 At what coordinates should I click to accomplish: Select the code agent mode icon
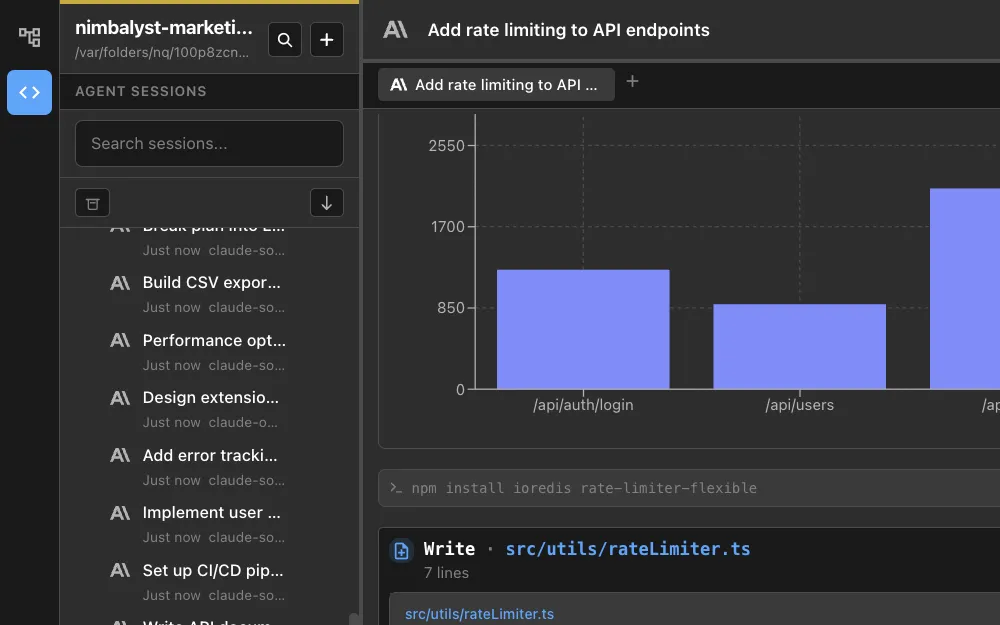(x=29, y=93)
